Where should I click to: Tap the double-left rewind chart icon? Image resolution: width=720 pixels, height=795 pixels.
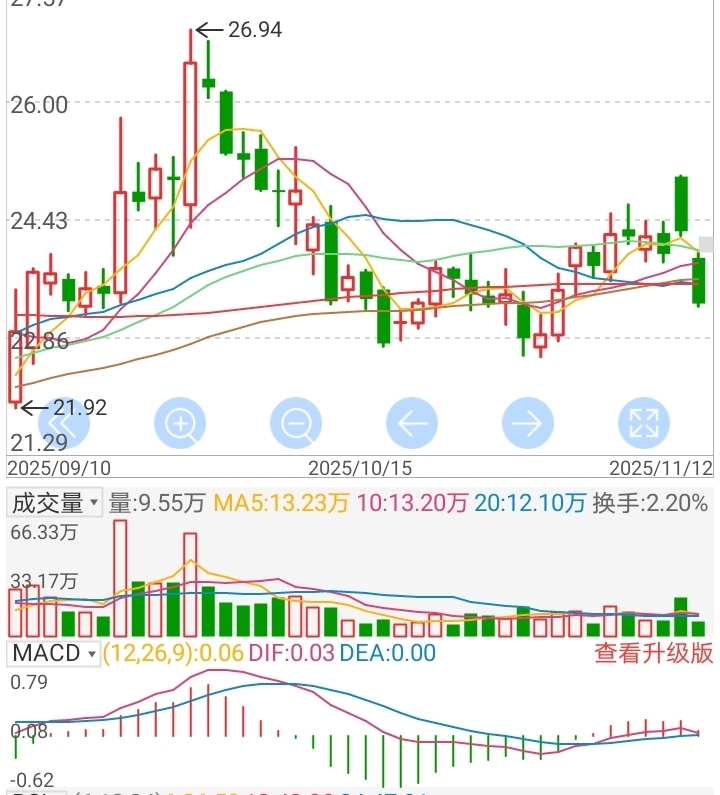[x=64, y=423]
